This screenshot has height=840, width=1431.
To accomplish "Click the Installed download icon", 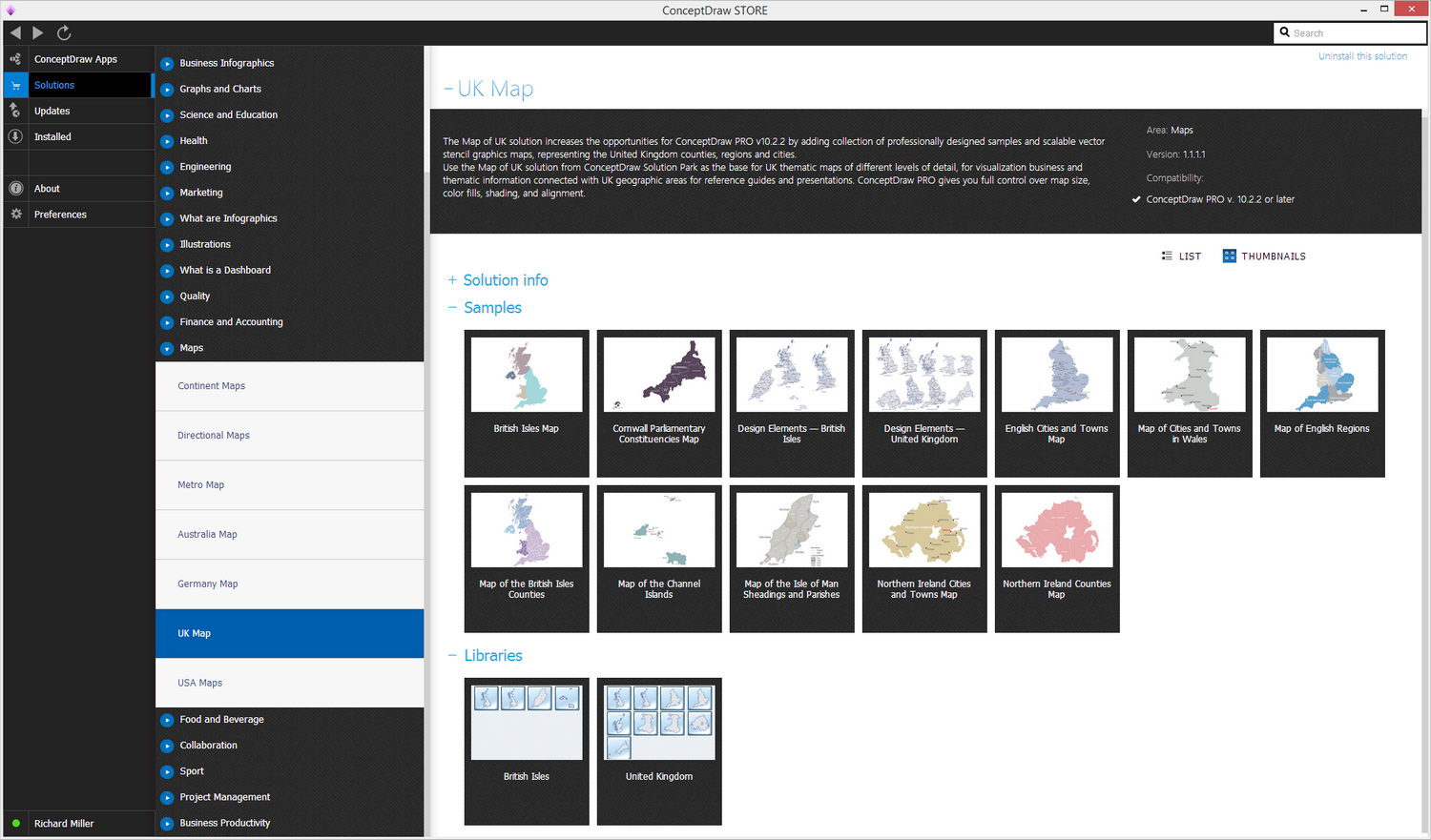I will (x=15, y=136).
